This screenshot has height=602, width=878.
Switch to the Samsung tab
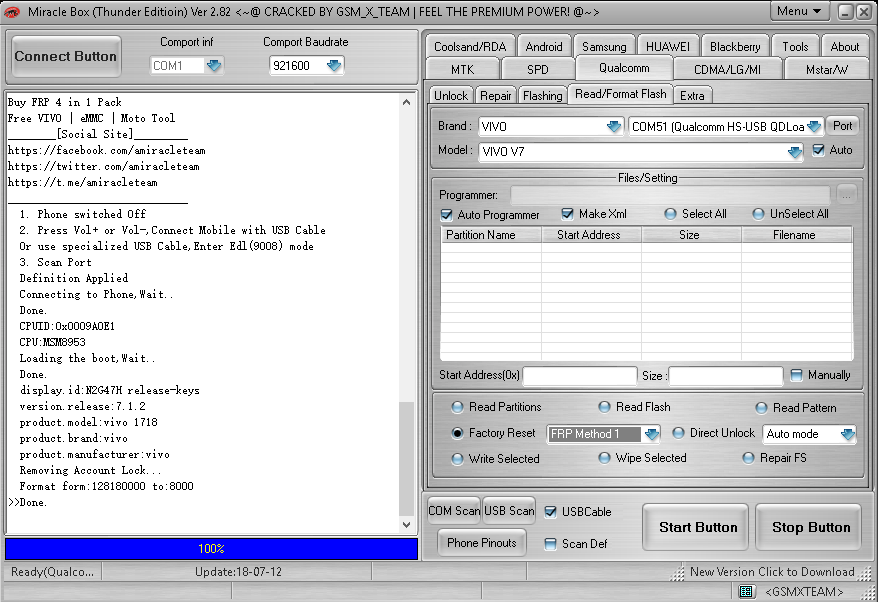coord(604,46)
